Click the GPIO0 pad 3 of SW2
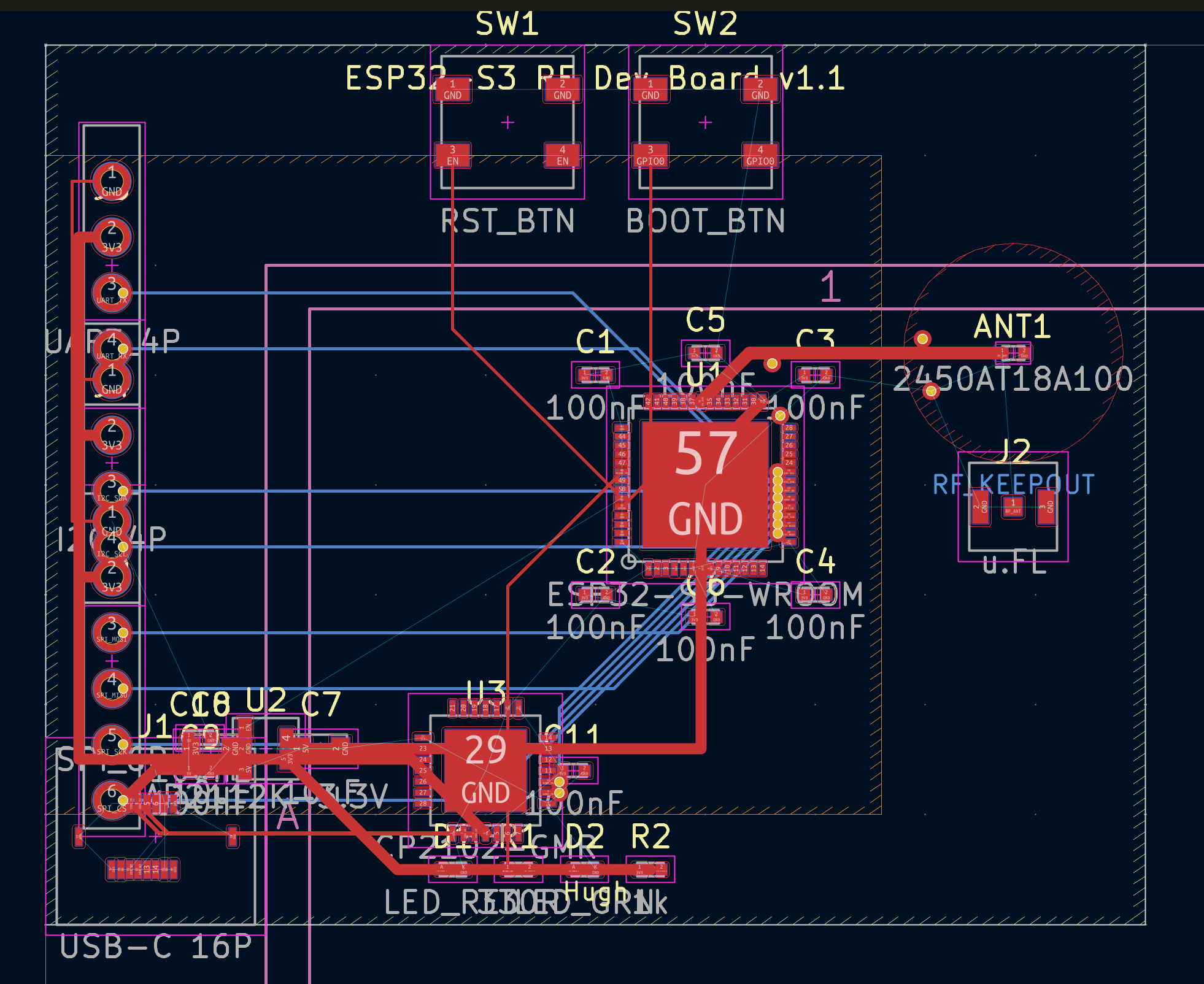Screen dimensions: 1204x984 click(x=650, y=156)
